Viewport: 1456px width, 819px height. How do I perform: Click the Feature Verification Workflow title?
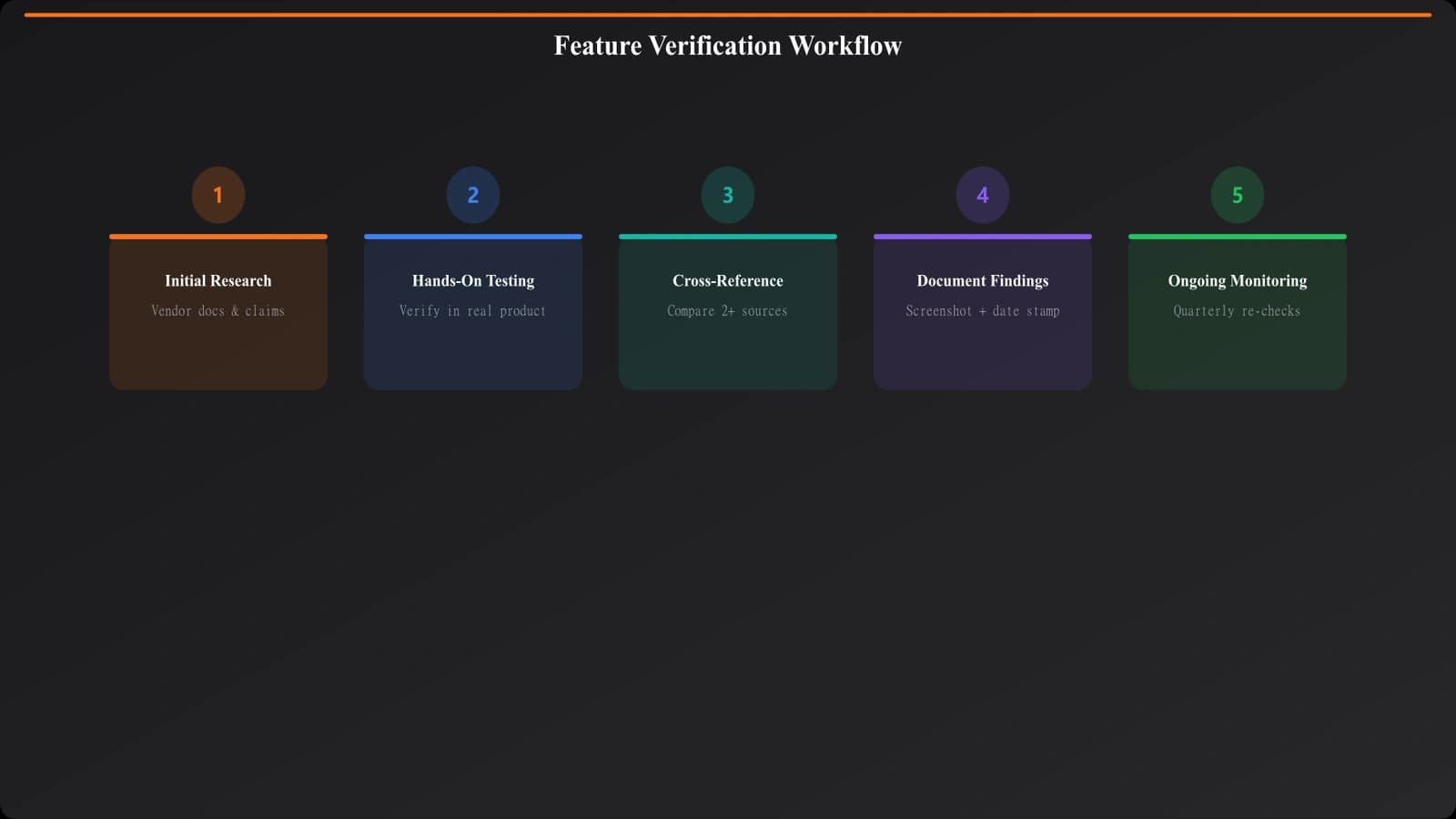727,45
